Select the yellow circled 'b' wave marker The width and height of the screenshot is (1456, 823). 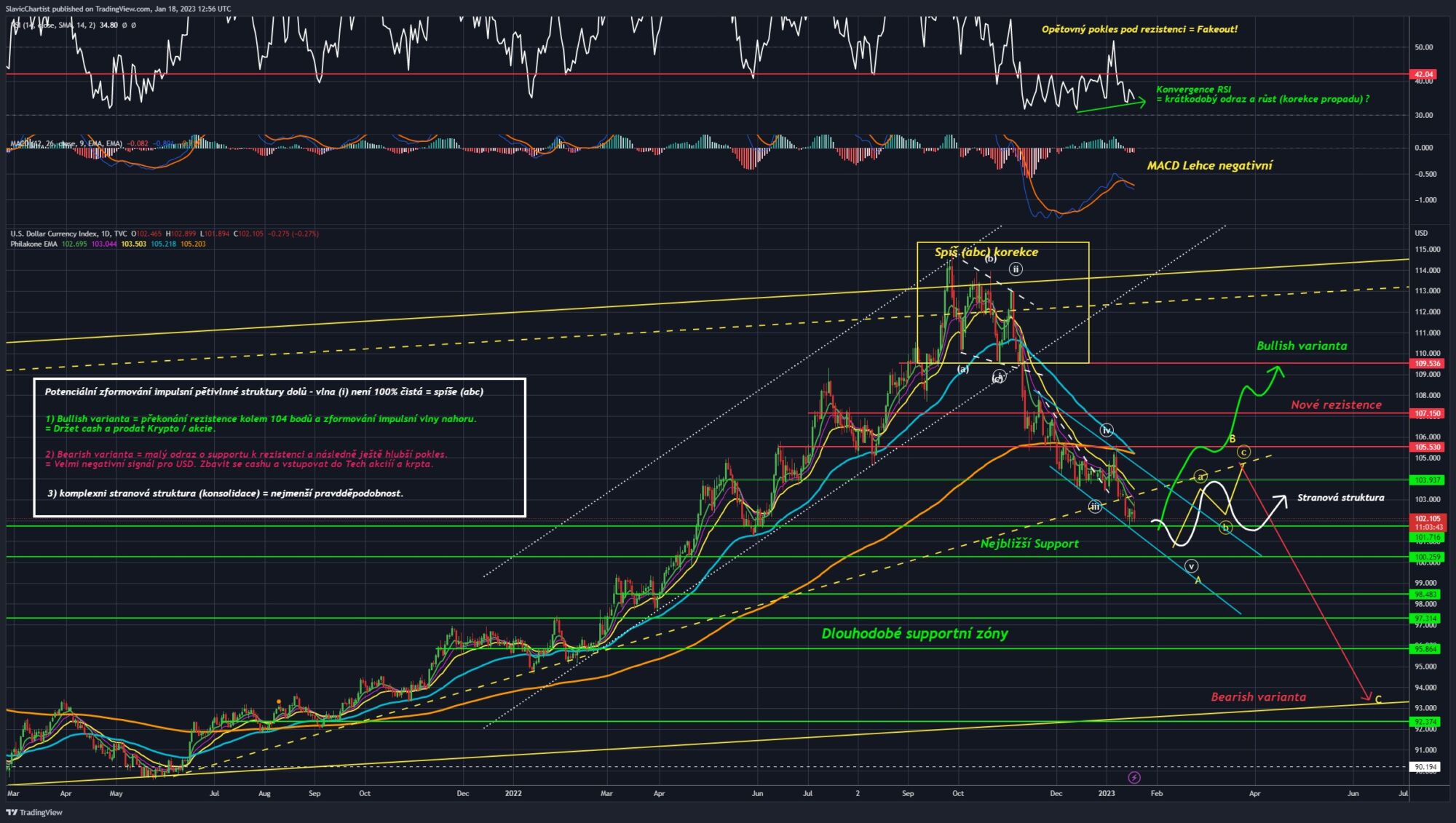(x=1226, y=528)
